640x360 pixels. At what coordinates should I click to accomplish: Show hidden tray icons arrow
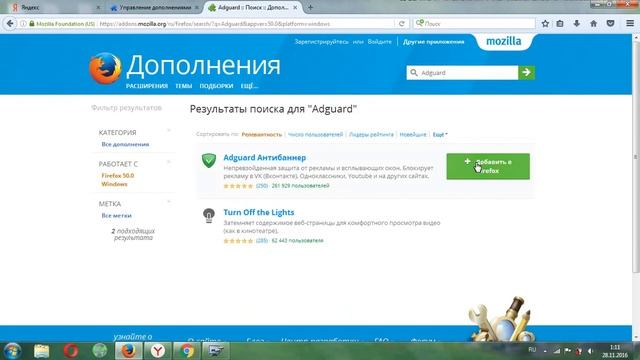click(545, 351)
